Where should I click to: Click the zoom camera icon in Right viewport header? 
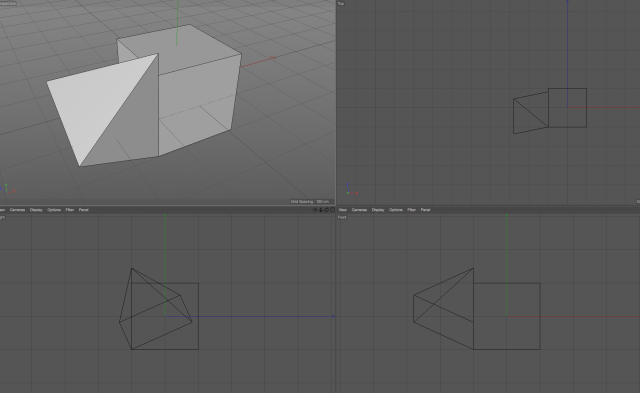pos(321,210)
